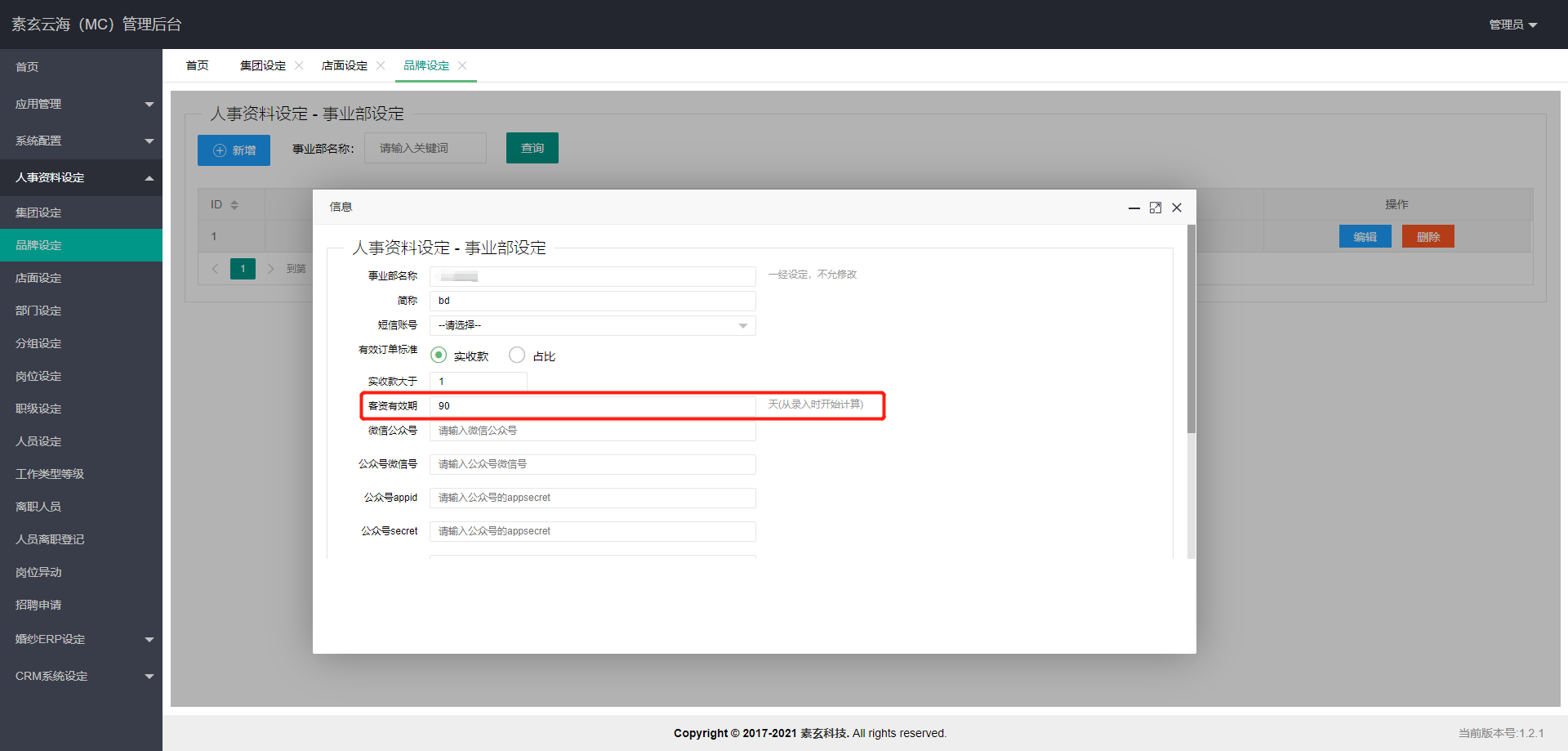Close the 品牌设定 tab via X icon

click(462, 65)
